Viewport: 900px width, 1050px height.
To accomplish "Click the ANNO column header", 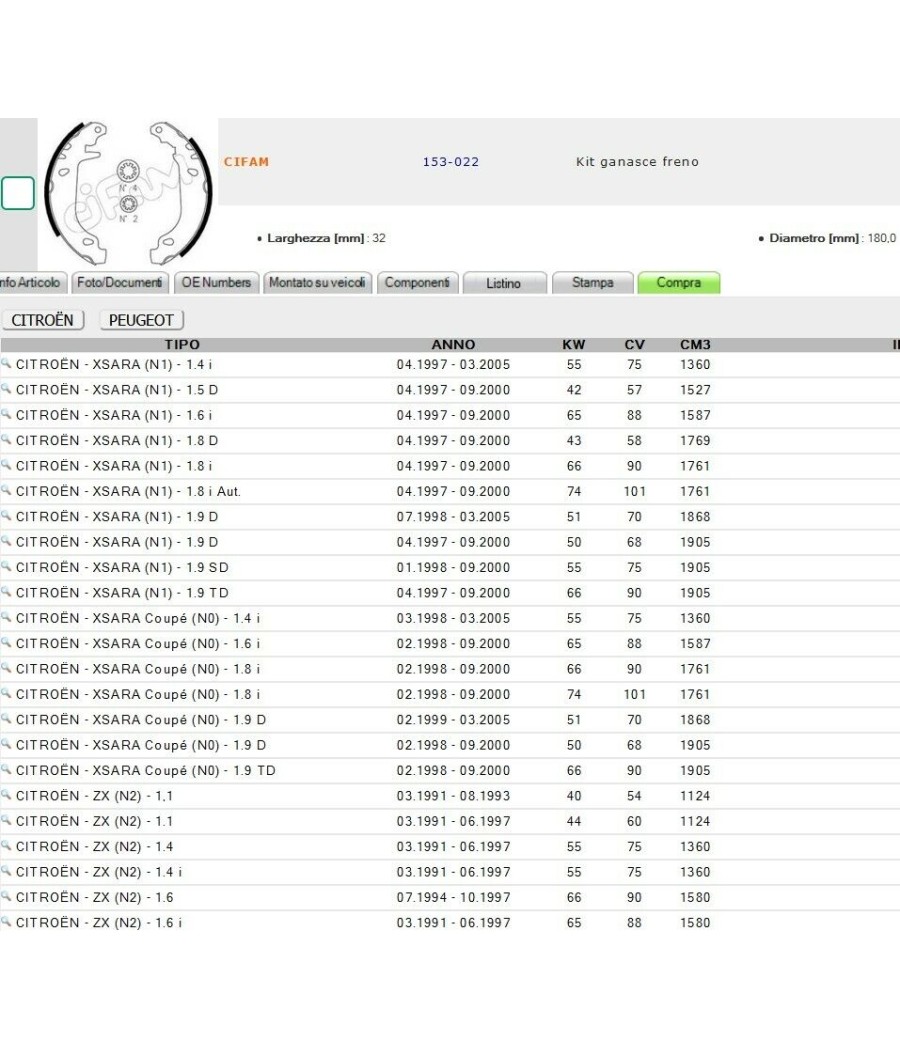I will pyautogui.click(x=453, y=344).
